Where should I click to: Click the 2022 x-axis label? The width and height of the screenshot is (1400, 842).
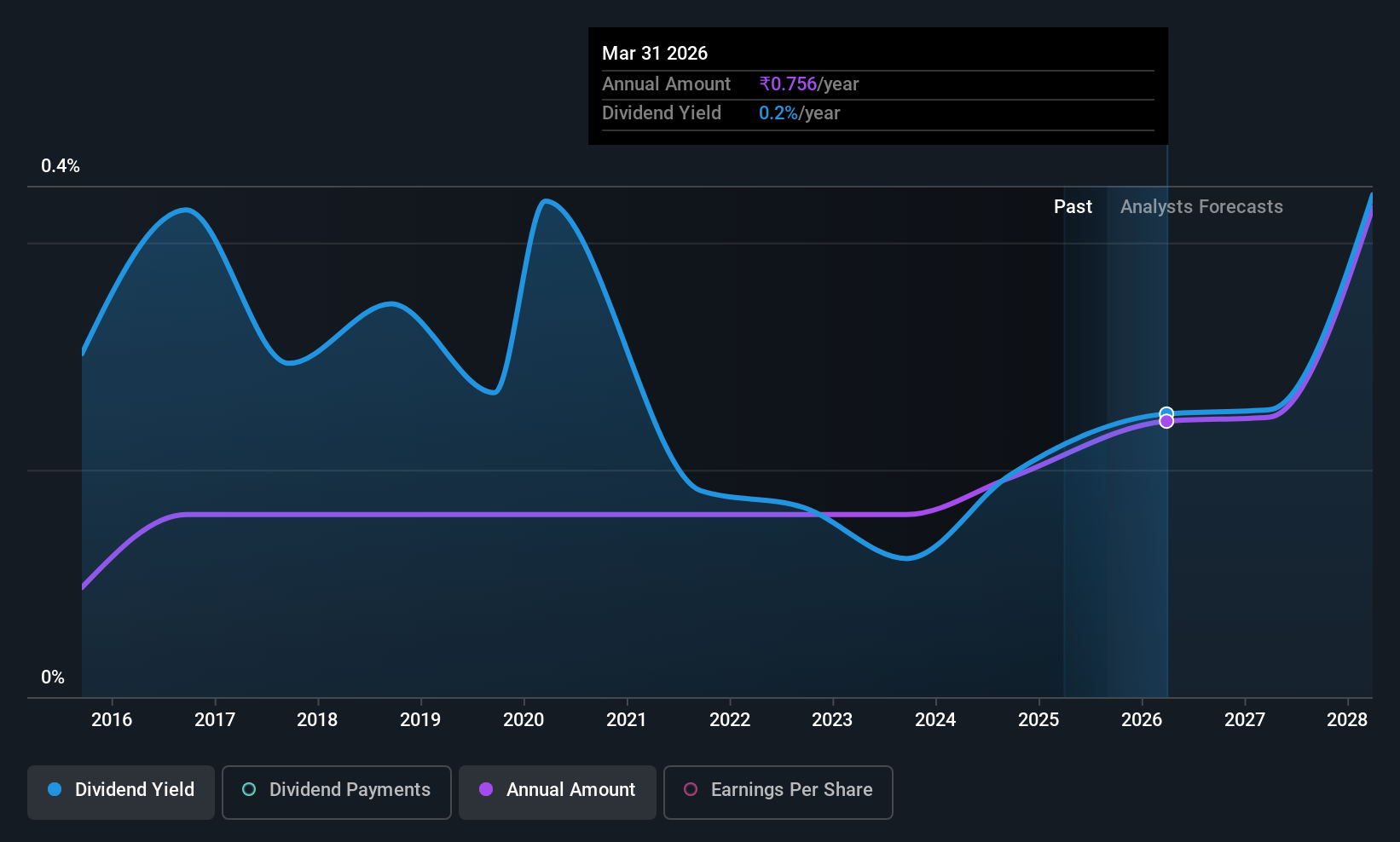pos(730,720)
